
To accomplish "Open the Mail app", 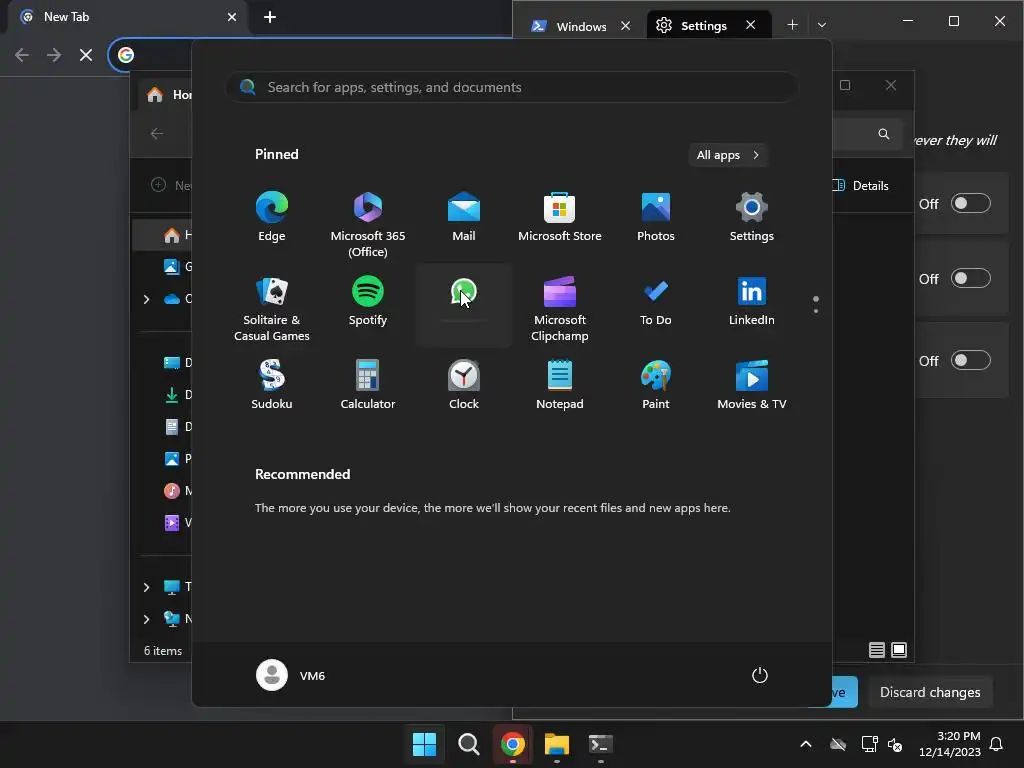I will tap(464, 217).
